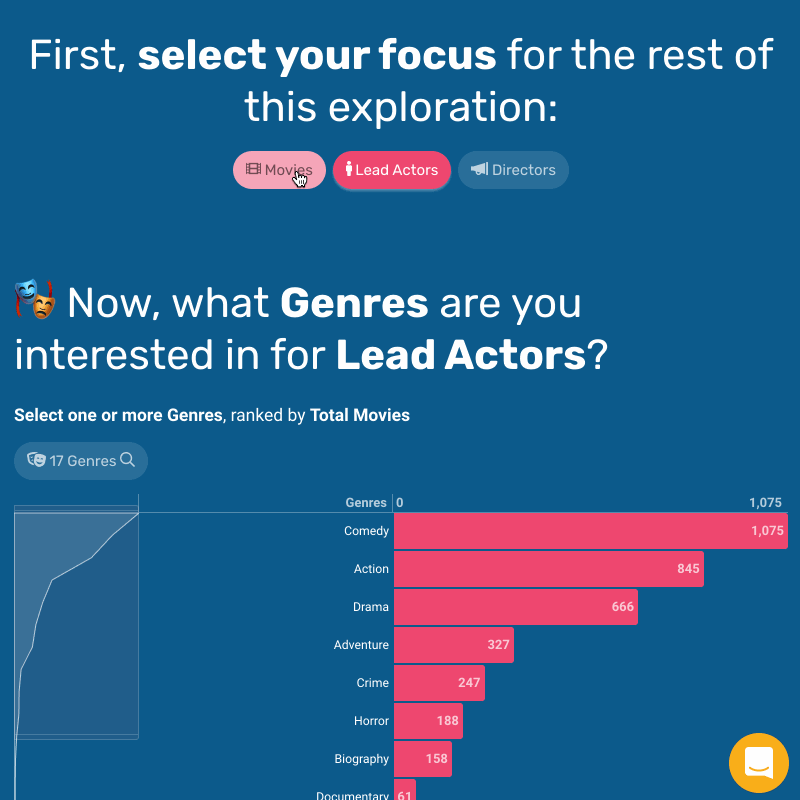The height and width of the screenshot is (800, 800).
Task: Select the Crime genre bar
Action: (439, 683)
